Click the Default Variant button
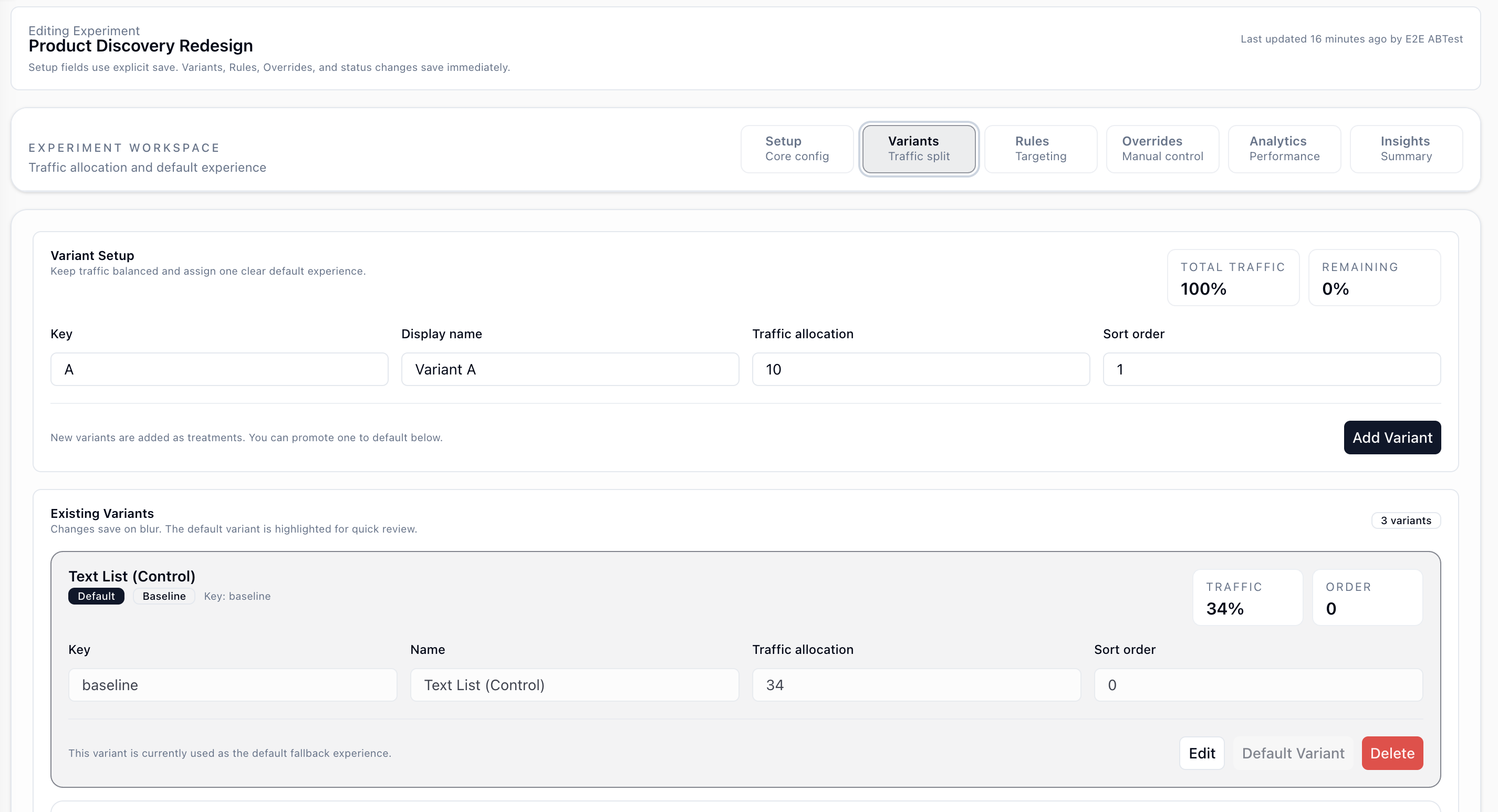Screen dimensions: 1498x812 tap(1292, 753)
